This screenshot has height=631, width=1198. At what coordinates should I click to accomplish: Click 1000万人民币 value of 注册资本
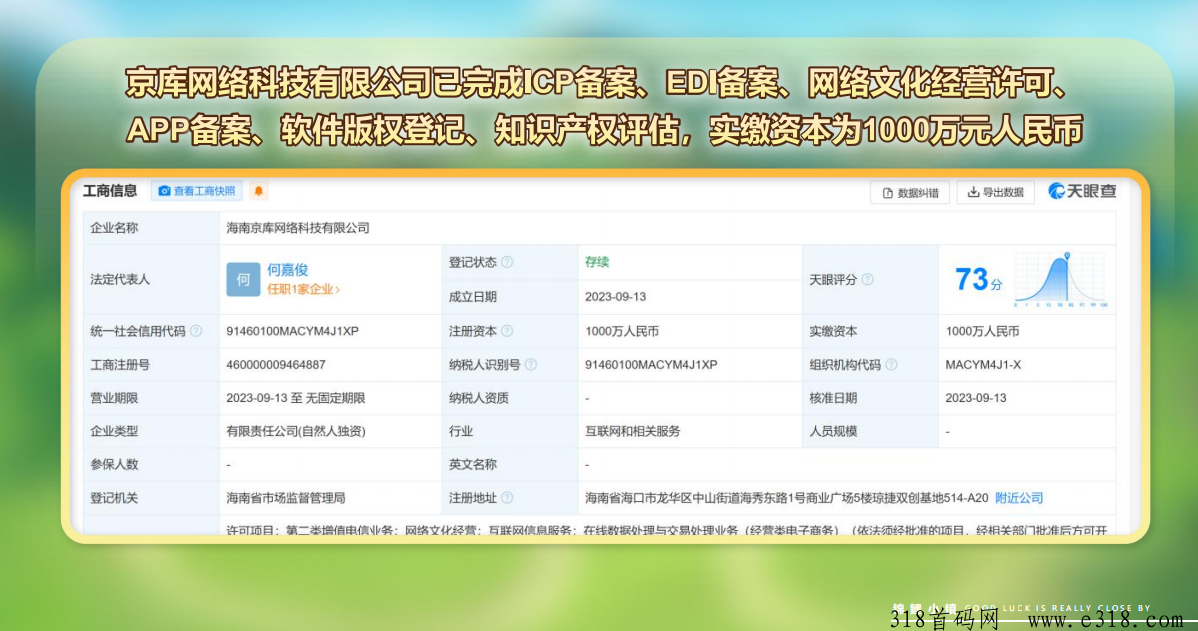coord(622,331)
